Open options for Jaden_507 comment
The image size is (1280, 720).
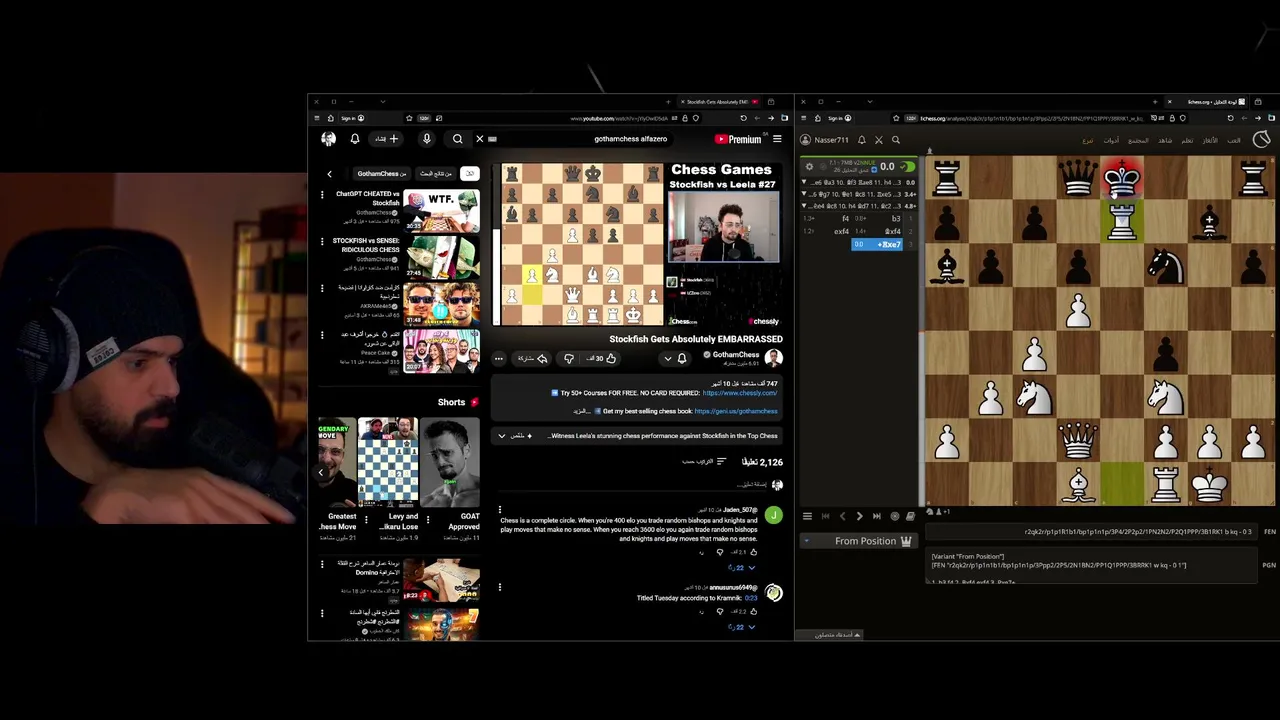pyautogui.click(x=500, y=510)
